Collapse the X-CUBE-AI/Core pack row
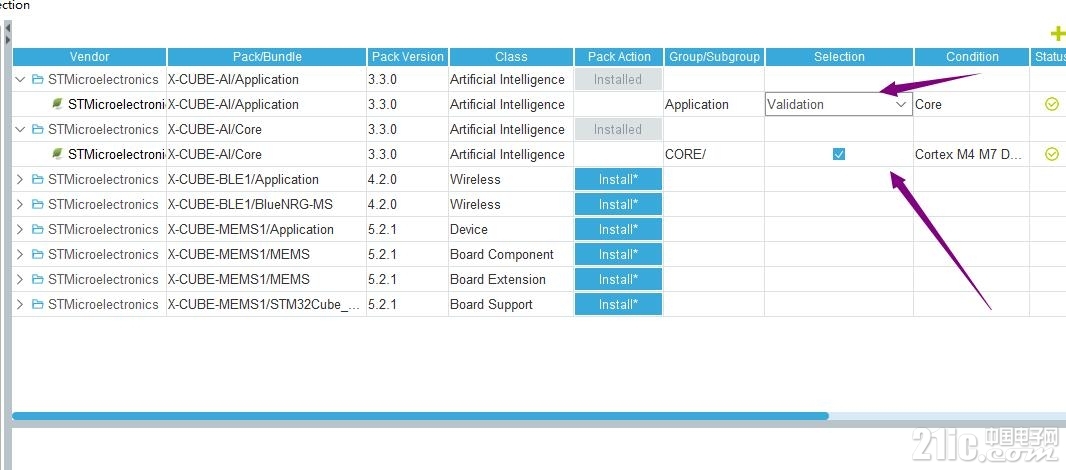 point(20,129)
